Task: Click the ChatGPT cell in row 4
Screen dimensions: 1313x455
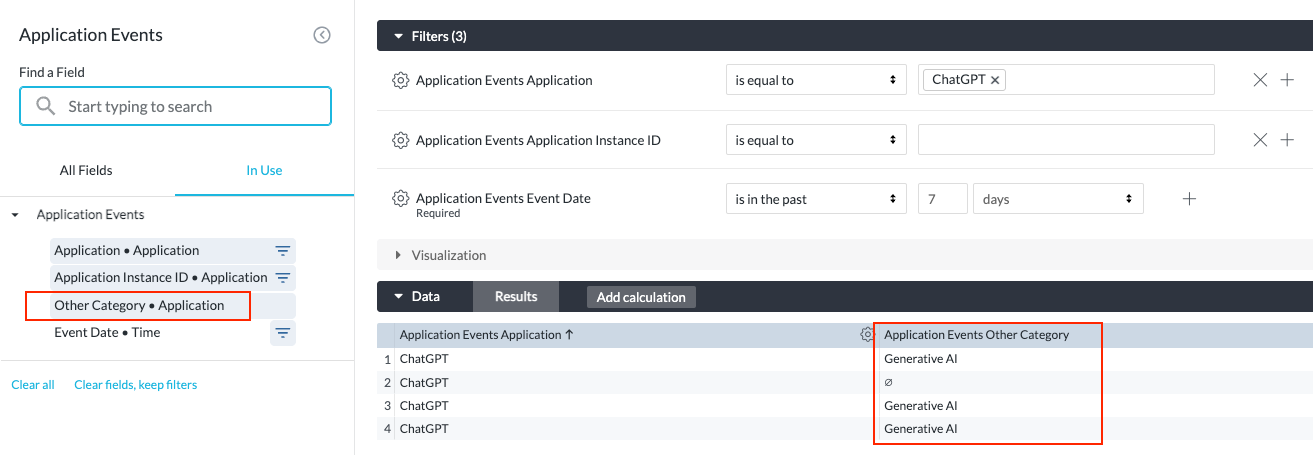Action: point(424,428)
